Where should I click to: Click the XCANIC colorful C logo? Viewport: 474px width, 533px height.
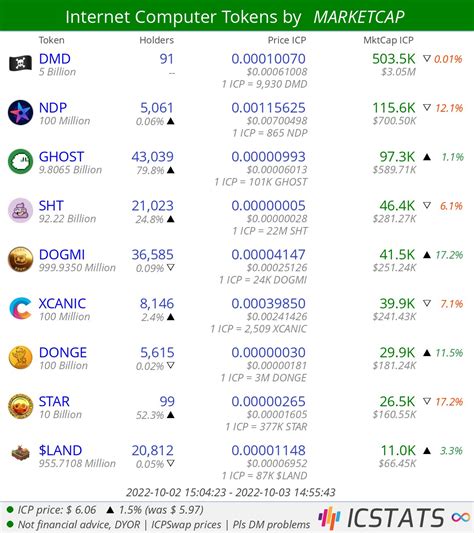(20, 308)
